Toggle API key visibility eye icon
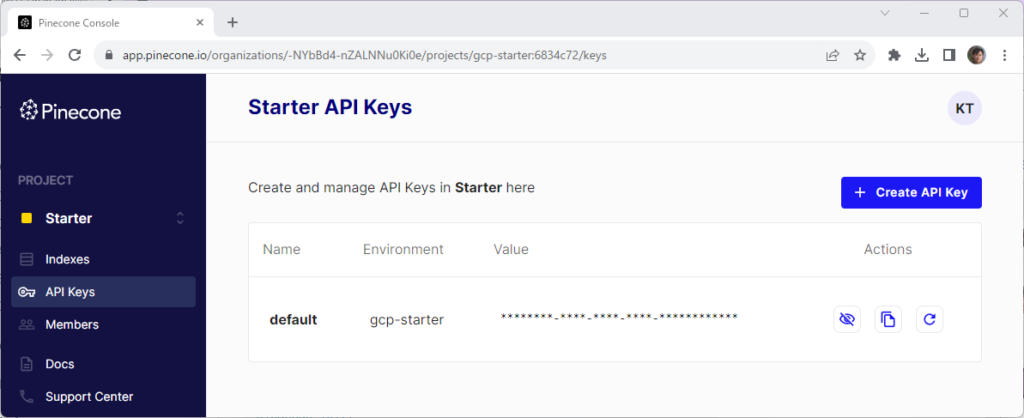 (x=847, y=319)
